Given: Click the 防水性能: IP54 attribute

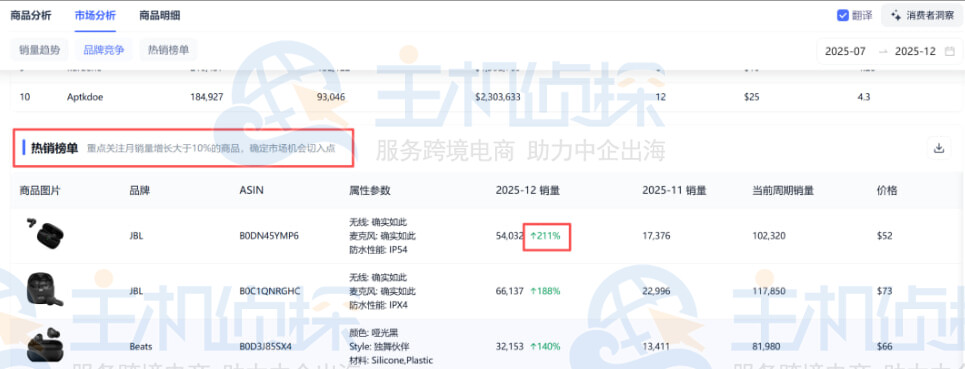Looking at the screenshot, I should point(378,250).
